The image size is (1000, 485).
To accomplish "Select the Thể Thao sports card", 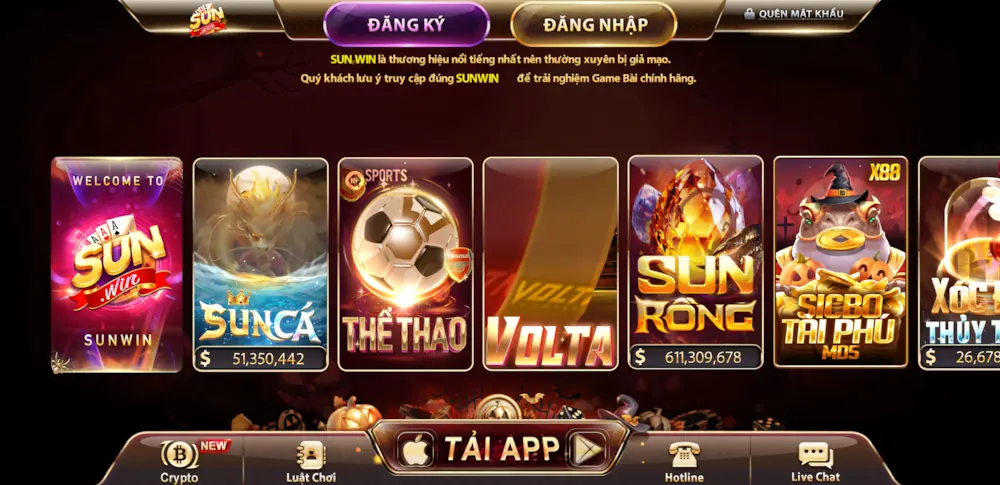I will (406, 264).
